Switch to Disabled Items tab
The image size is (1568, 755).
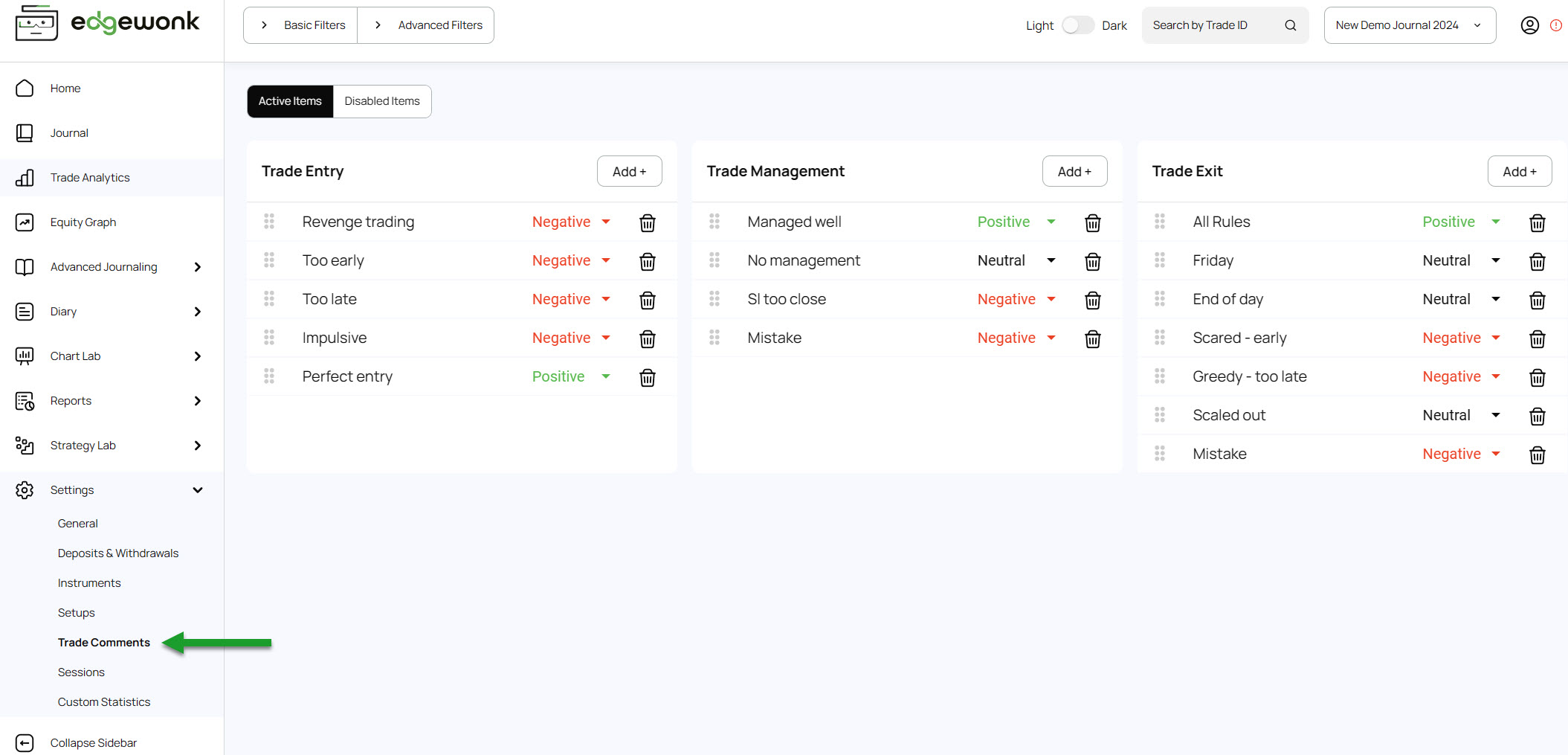click(382, 101)
